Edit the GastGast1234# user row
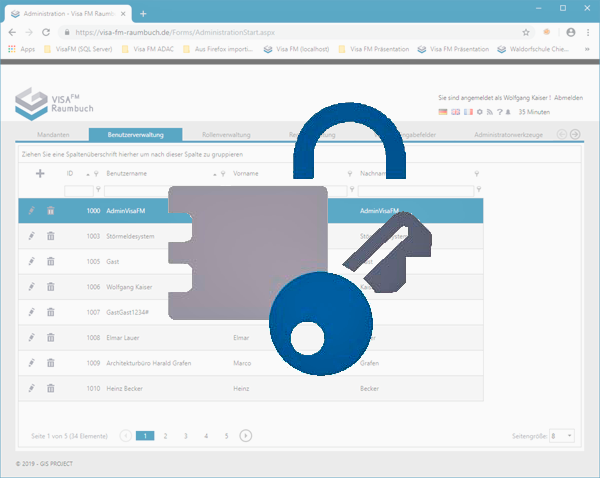This screenshot has width=600, height=478. coord(32,312)
